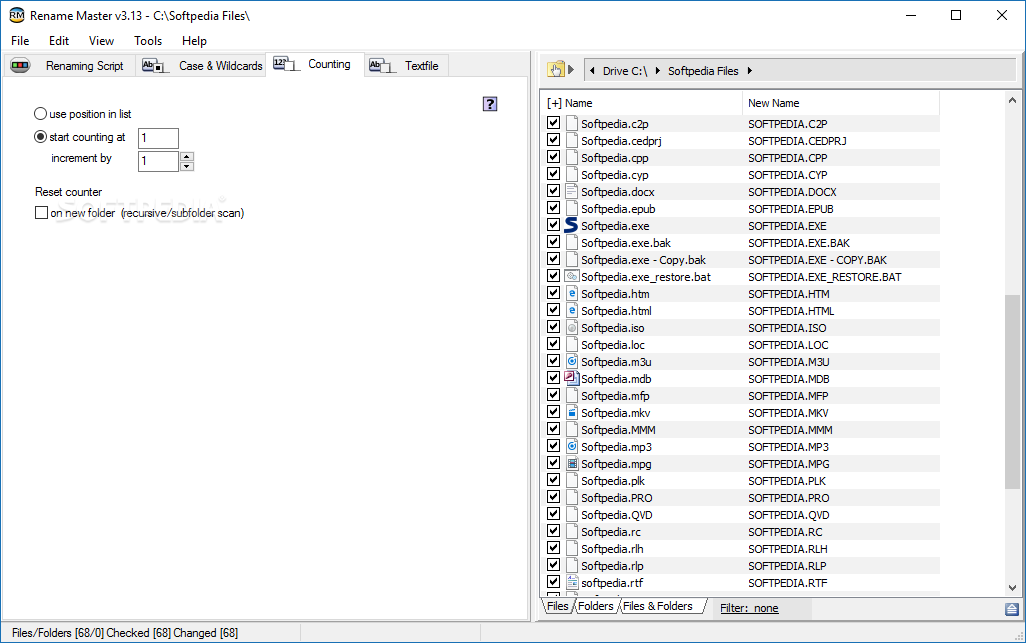Switch to the Files tab

pos(557,606)
